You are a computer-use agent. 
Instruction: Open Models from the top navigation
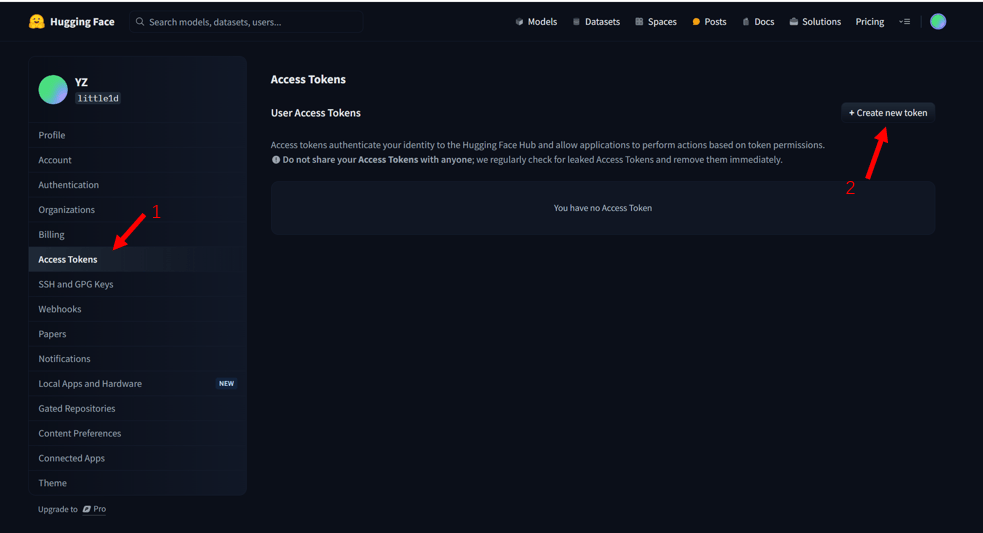coord(536,21)
